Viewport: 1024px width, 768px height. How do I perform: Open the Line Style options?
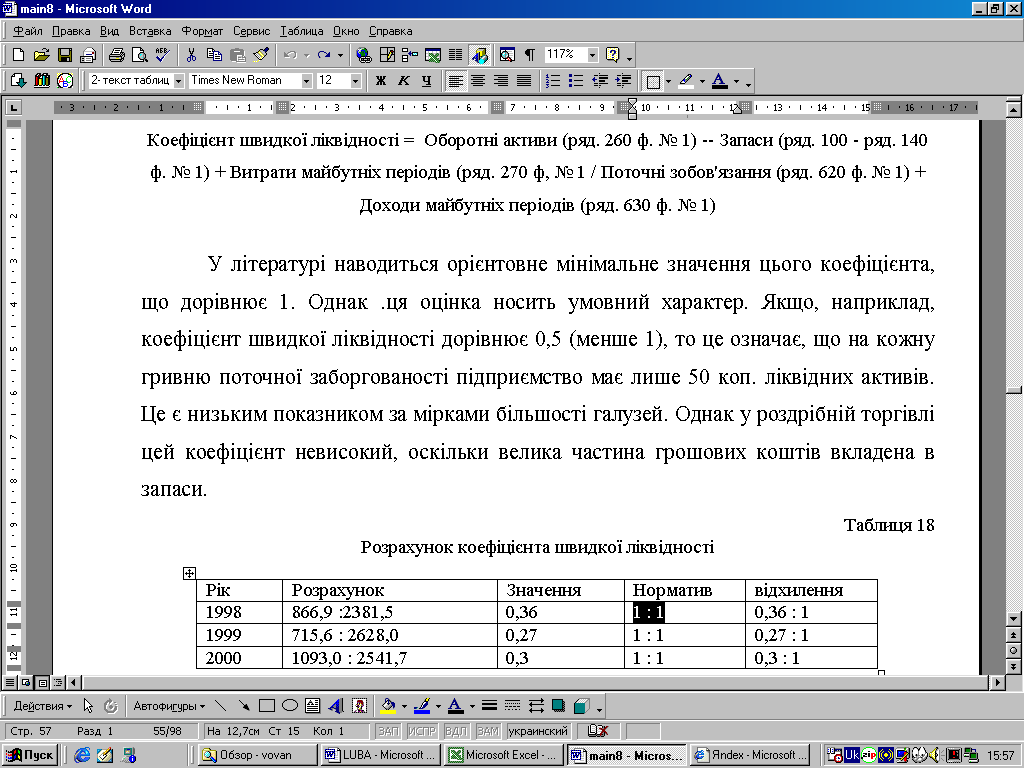point(489,705)
